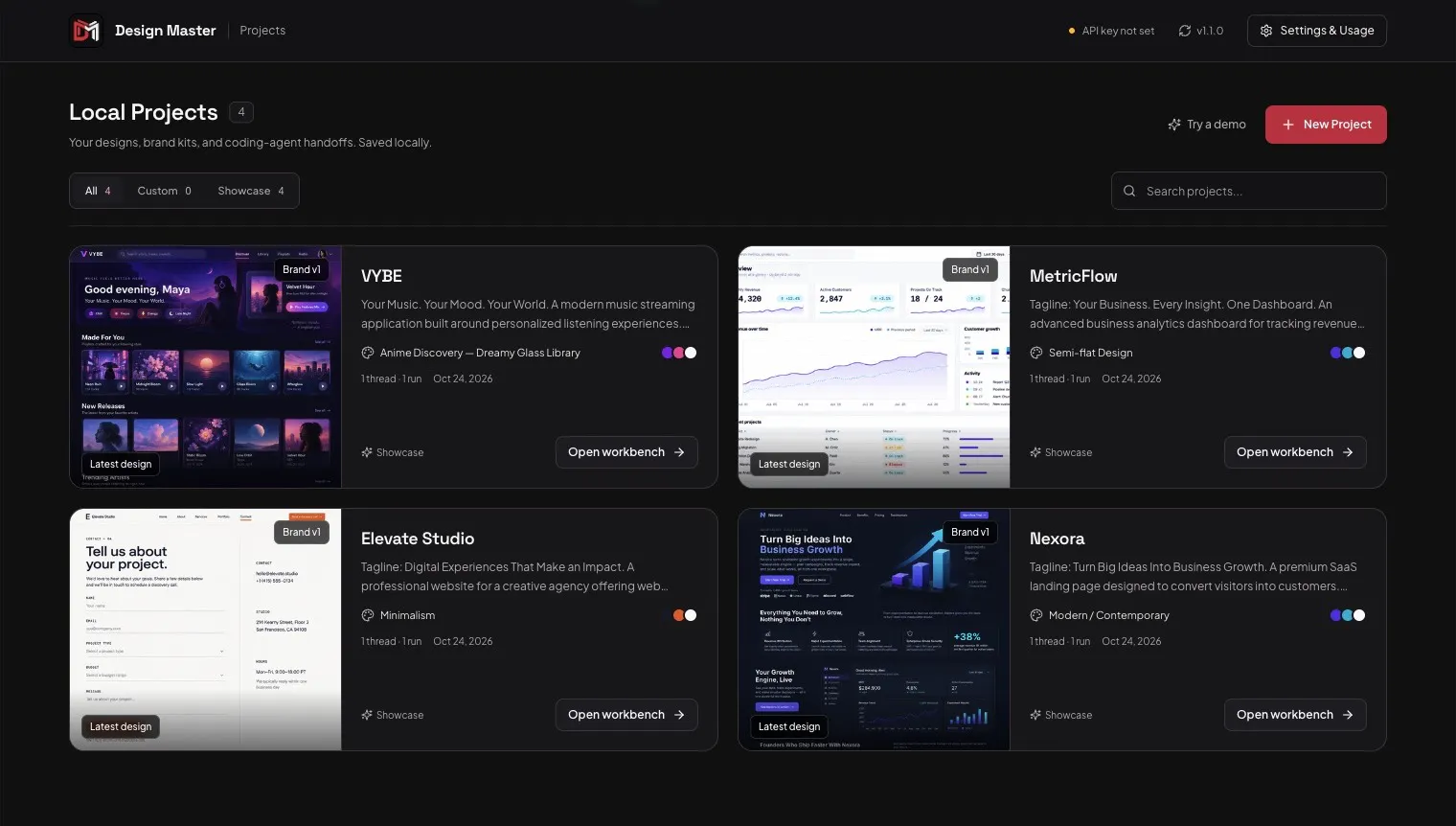
Task: Click the Latest design label on MetricFlow thumbnail
Action: pos(789,464)
